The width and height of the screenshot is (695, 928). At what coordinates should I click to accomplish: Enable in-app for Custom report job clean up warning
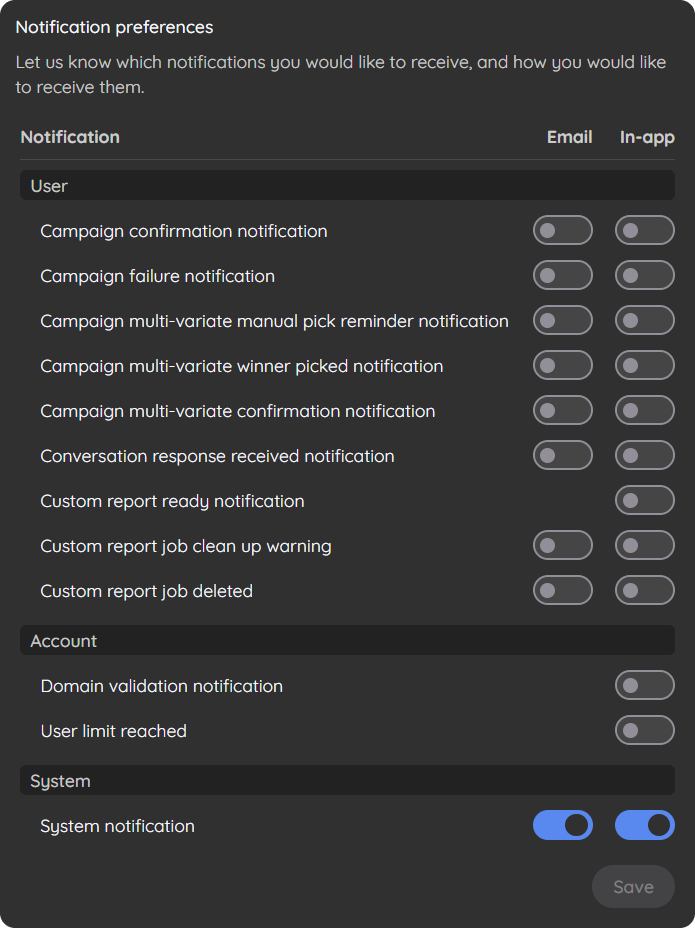point(645,545)
